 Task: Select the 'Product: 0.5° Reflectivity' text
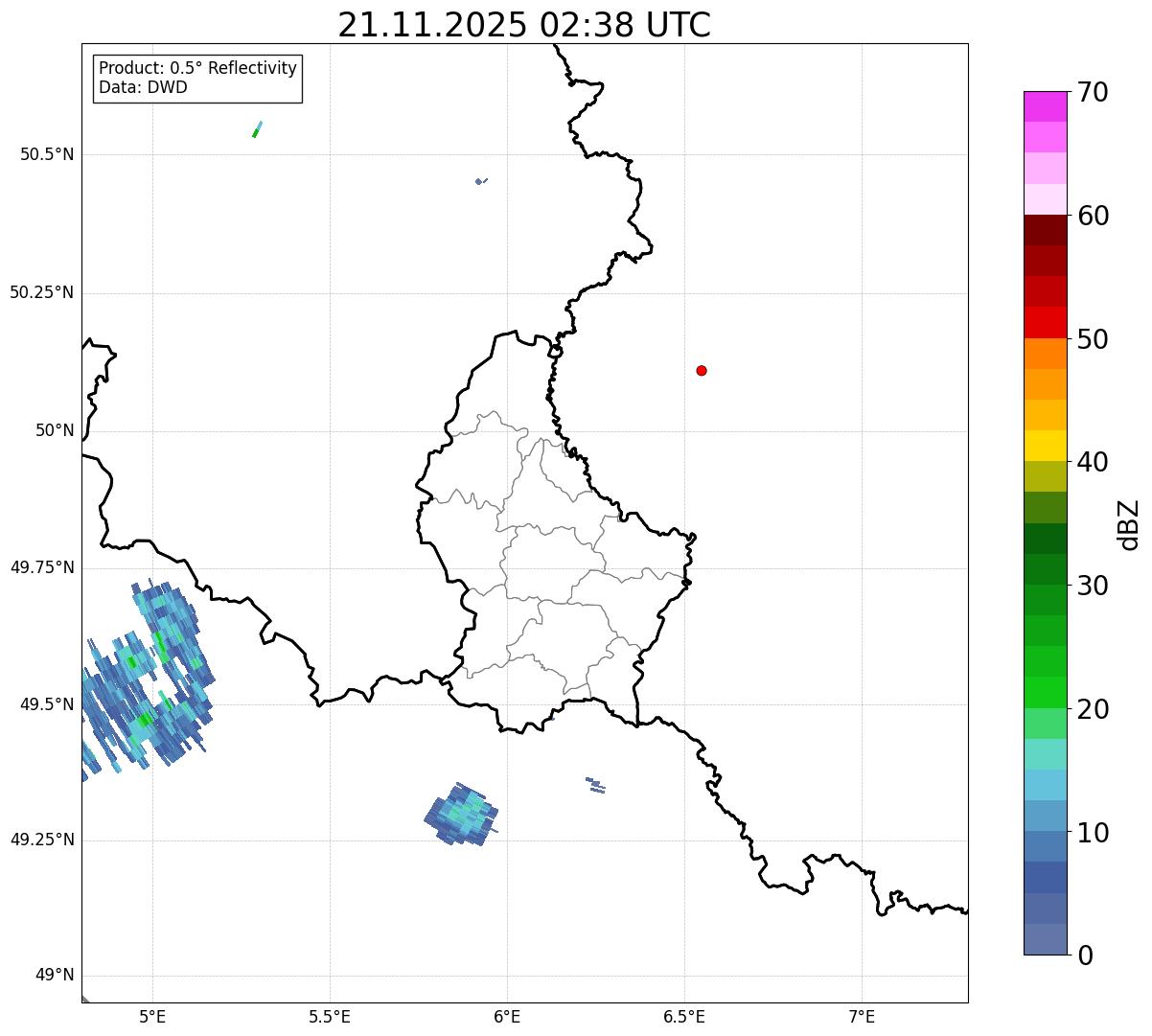[197, 69]
